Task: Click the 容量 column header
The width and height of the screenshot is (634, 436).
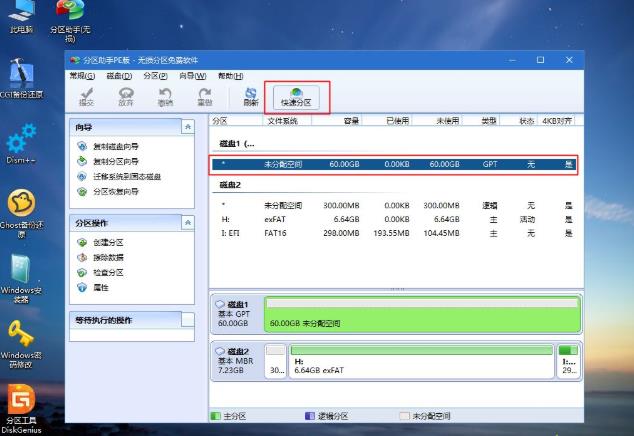Action: click(x=351, y=120)
